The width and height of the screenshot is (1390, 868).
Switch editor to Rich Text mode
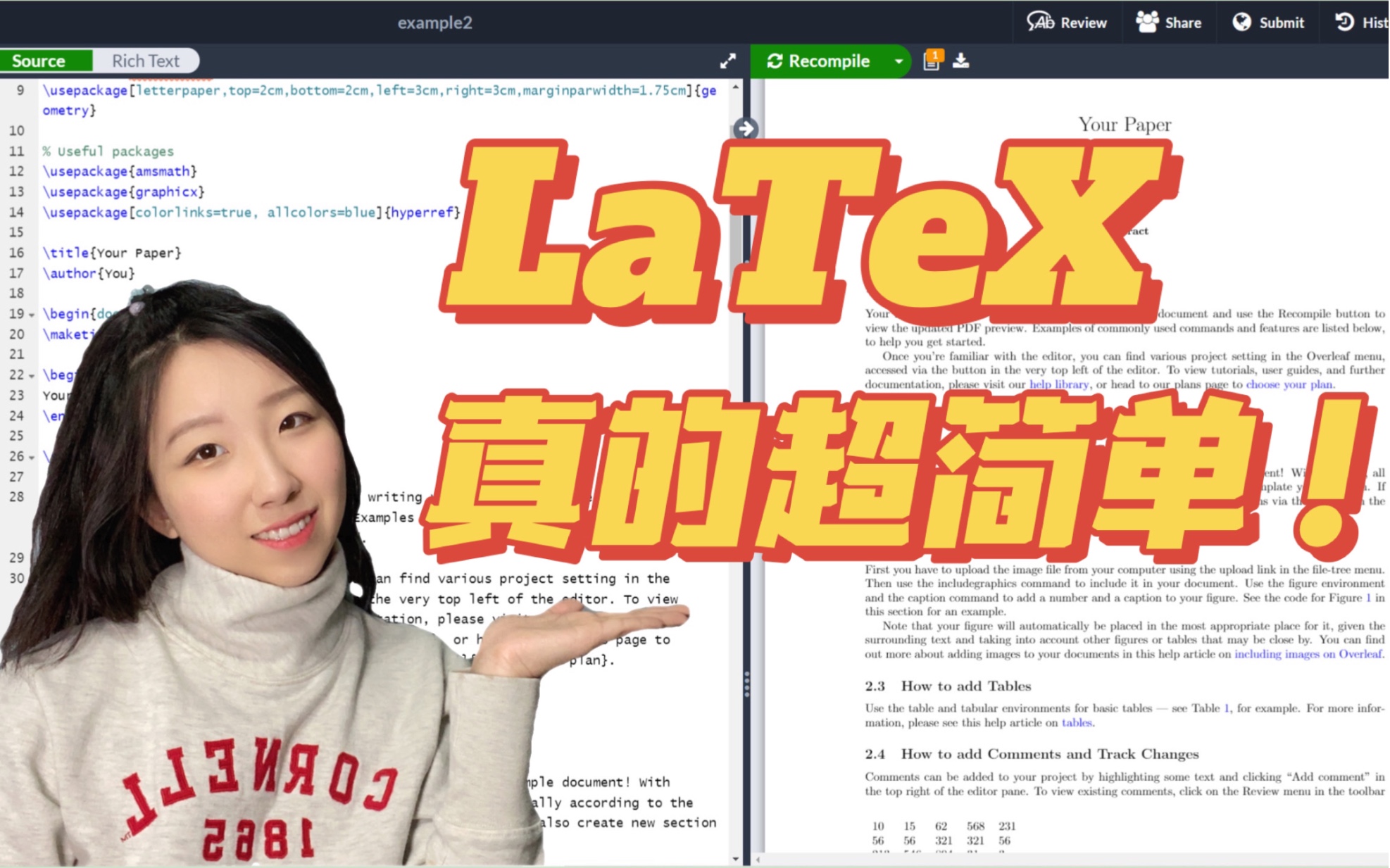click(x=146, y=61)
